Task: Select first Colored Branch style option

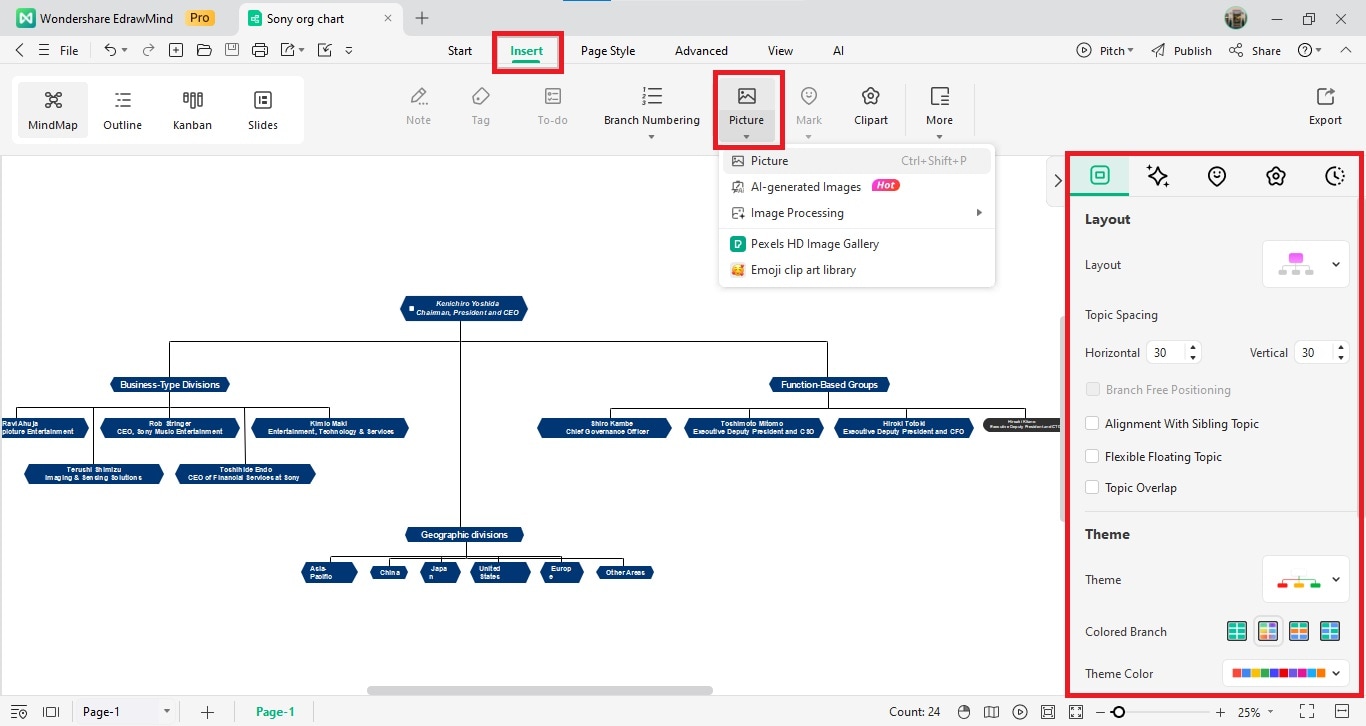Action: [1237, 631]
